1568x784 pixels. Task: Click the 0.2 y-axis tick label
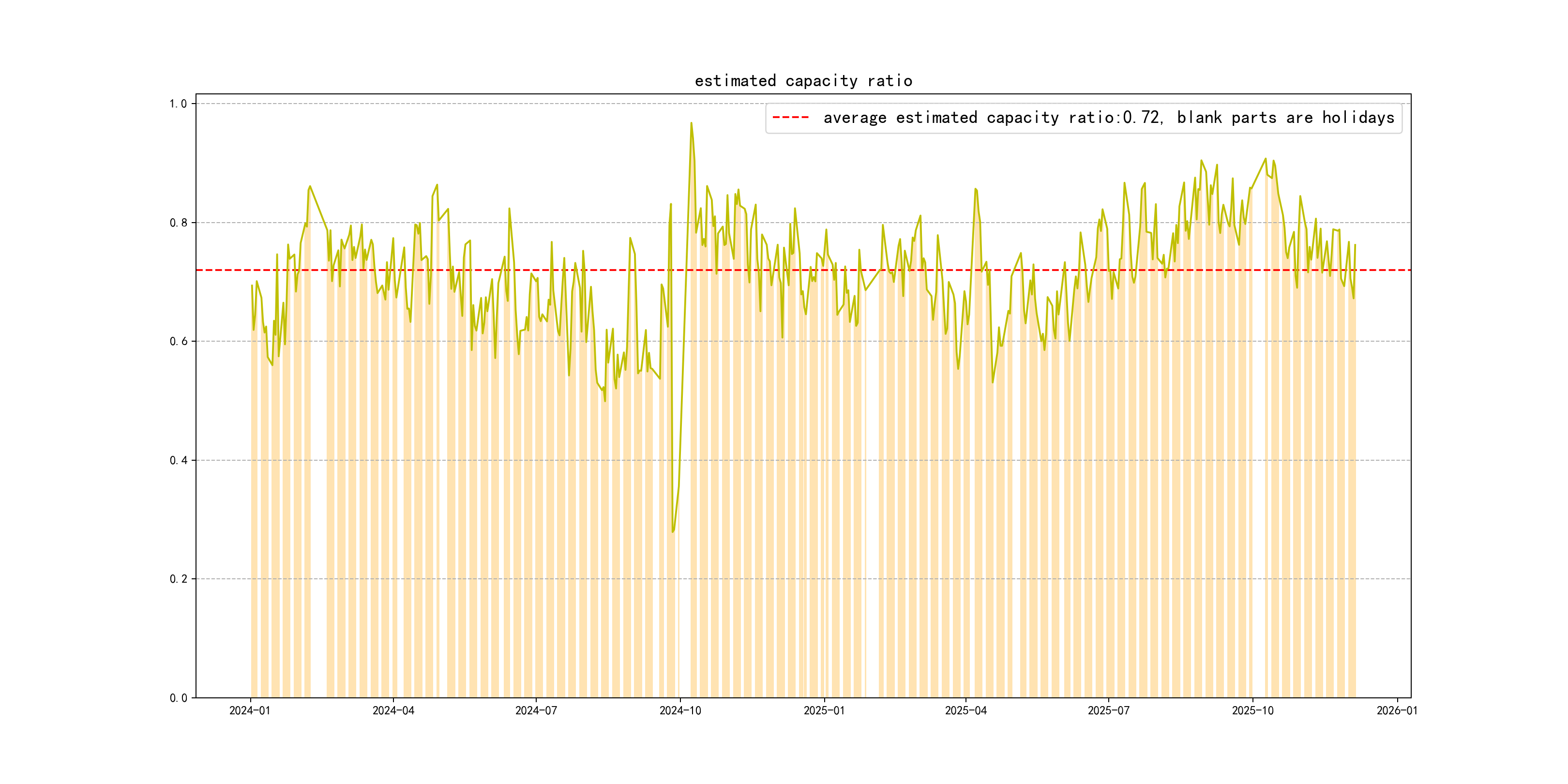[178, 579]
